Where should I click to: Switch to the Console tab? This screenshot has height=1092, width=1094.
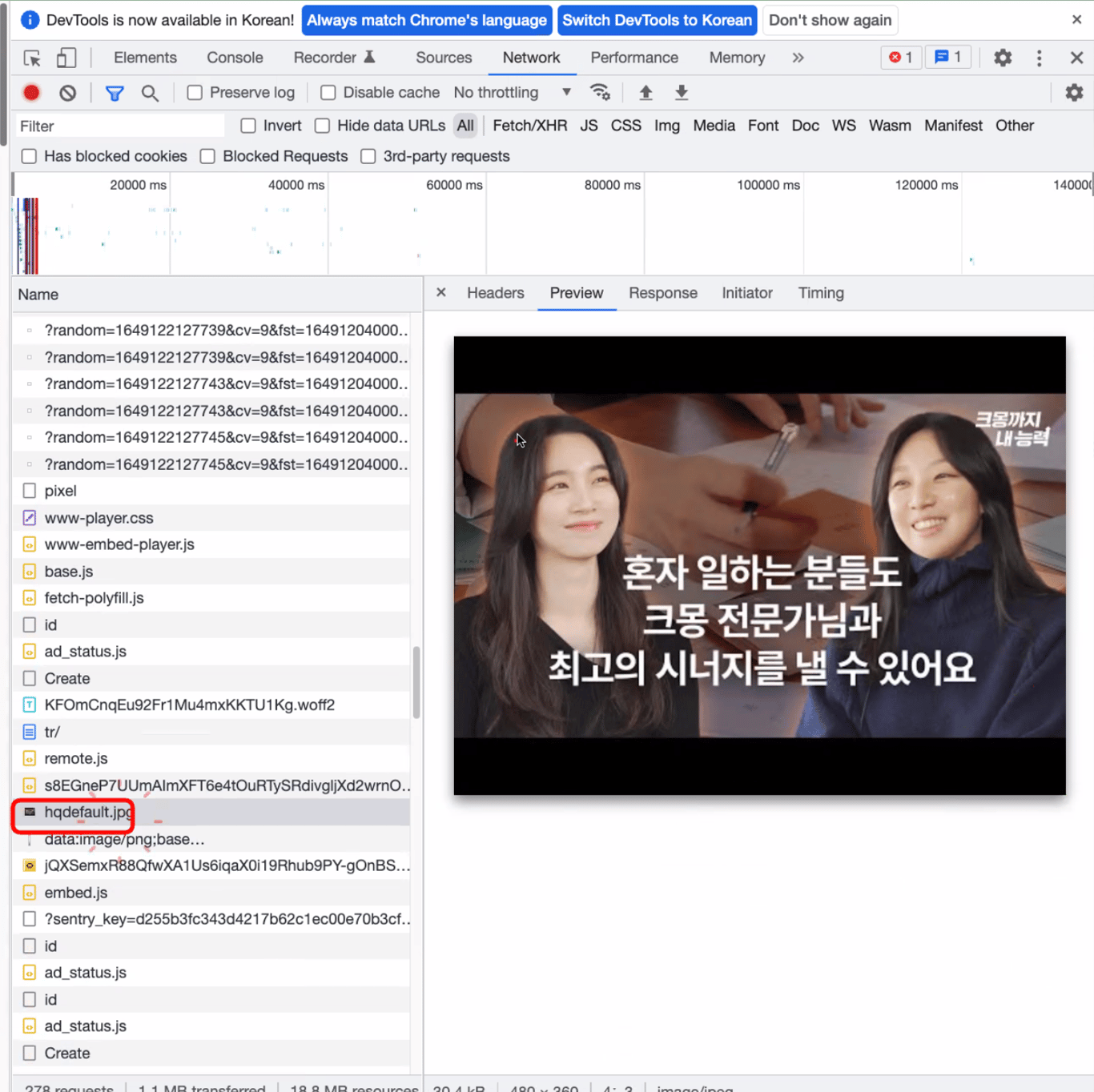235,58
